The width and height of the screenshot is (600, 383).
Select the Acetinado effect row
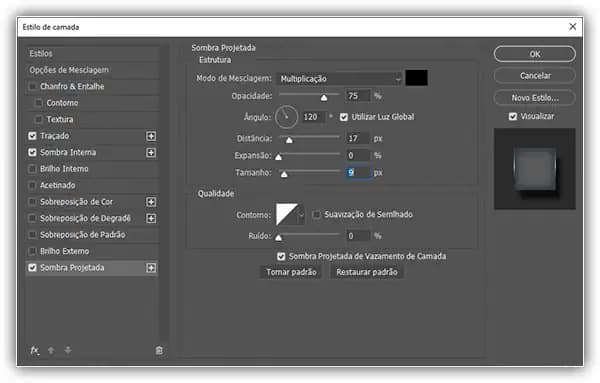[93, 185]
